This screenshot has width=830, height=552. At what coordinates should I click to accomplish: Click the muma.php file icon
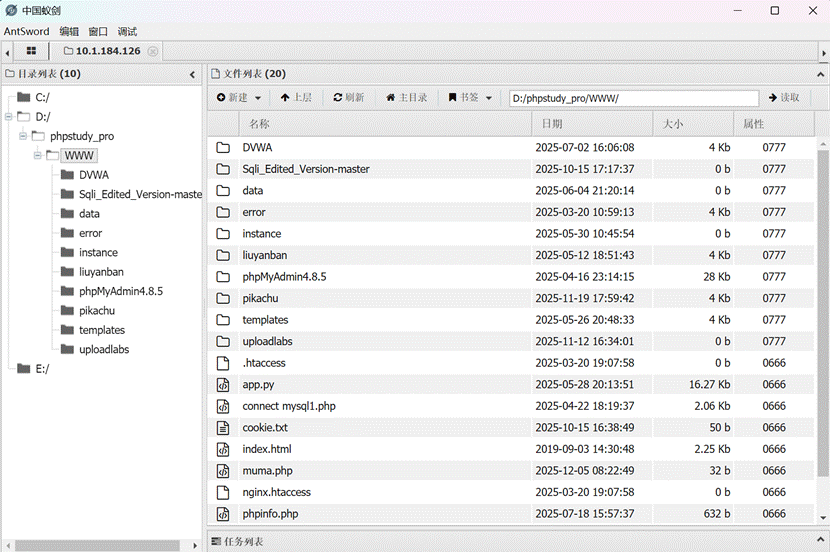[223, 470]
